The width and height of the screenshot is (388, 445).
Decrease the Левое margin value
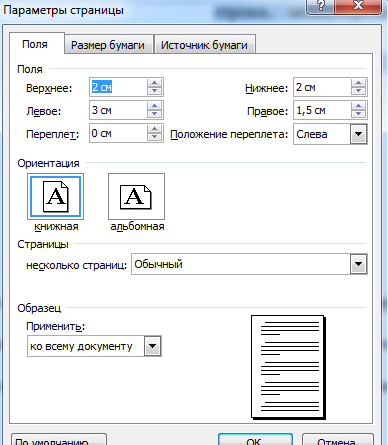point(154,114)
